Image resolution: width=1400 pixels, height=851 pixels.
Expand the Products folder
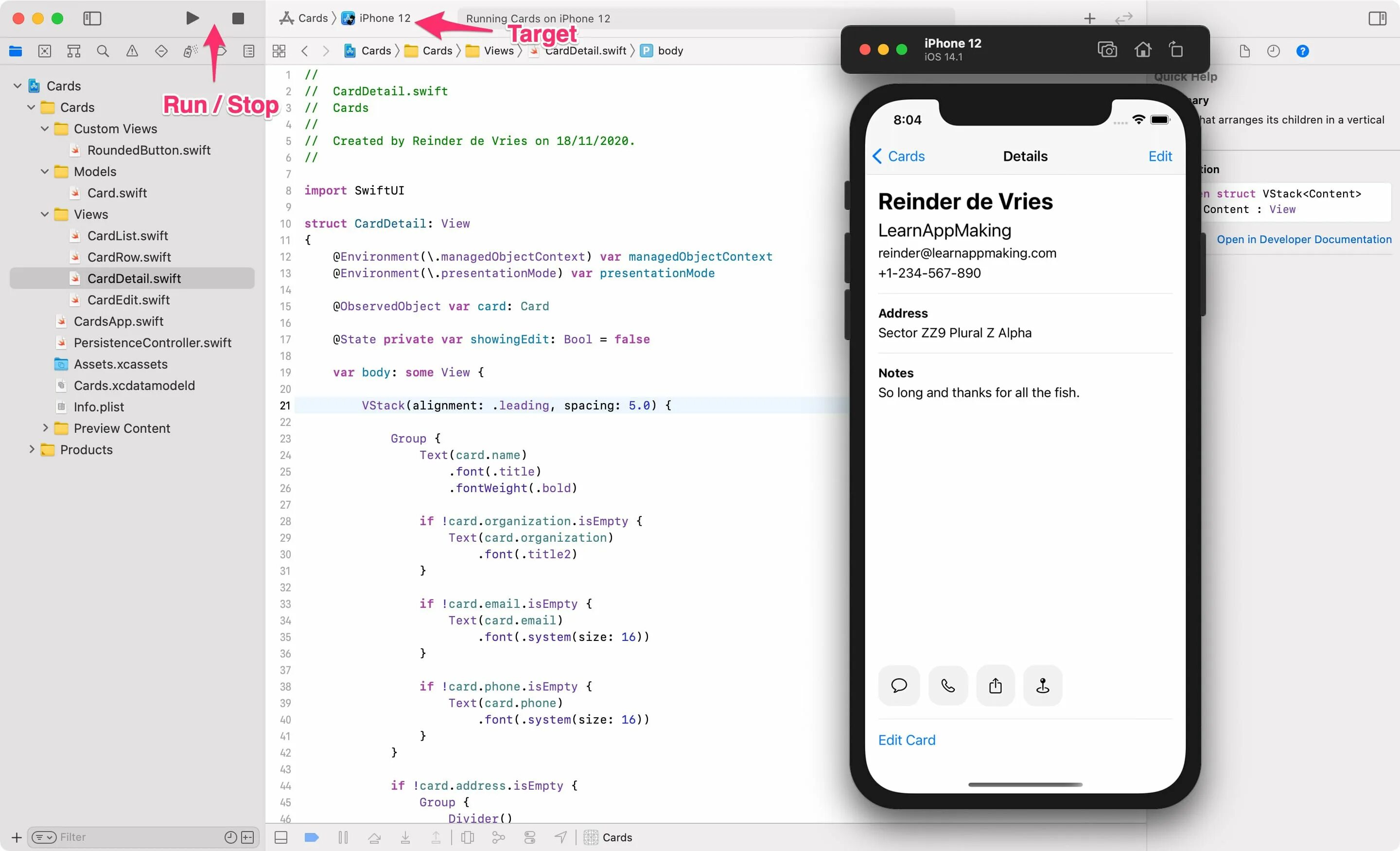32,449
